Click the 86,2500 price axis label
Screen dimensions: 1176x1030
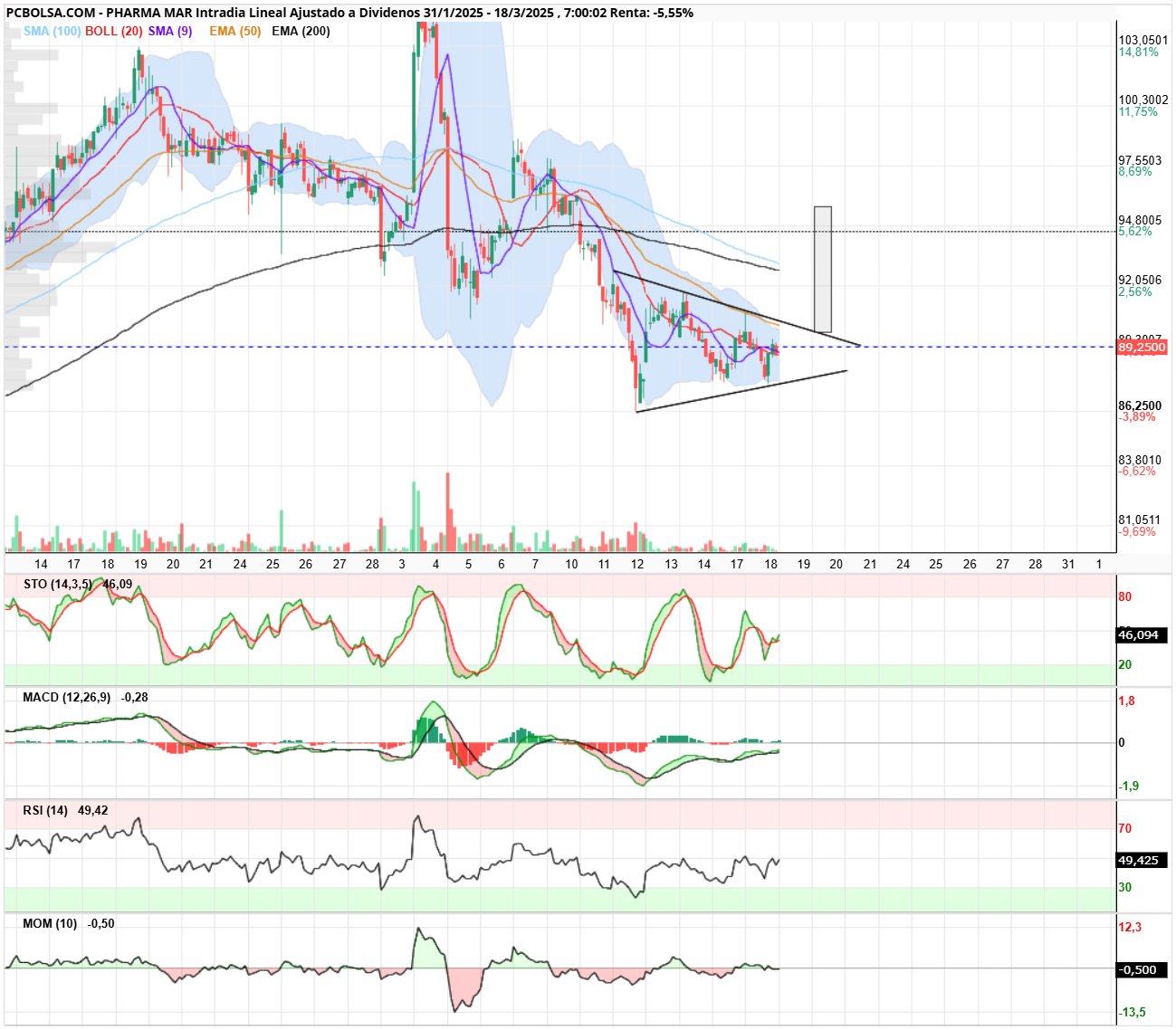(1141, 405)
